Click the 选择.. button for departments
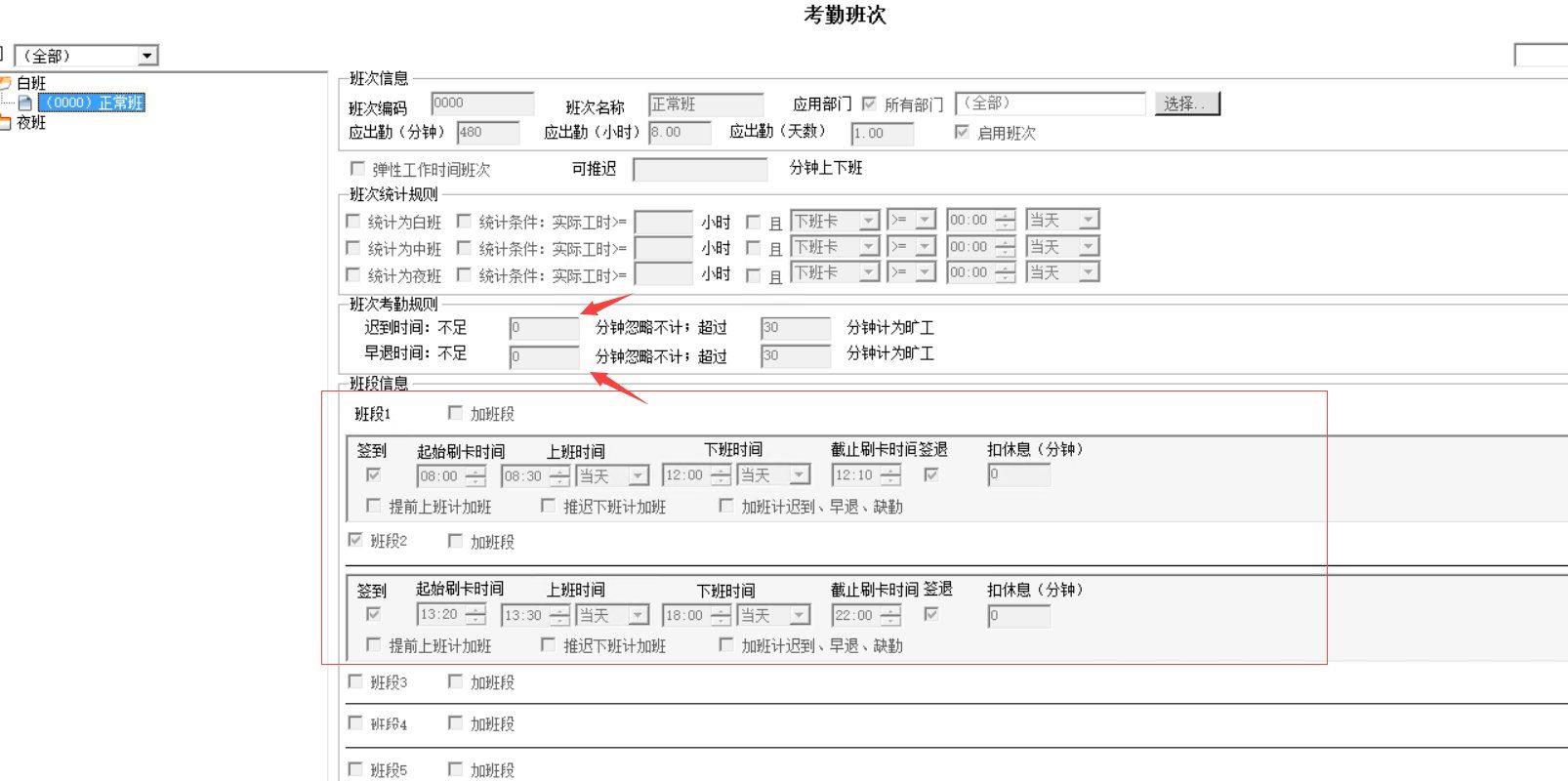 pyautogui.click(x=1187, y=103)
